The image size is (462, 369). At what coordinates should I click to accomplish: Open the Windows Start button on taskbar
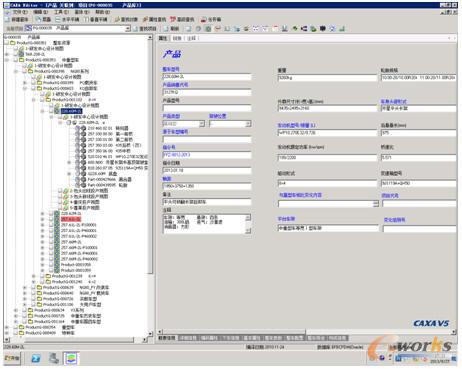pyautogui.click(x=12, y=358)
